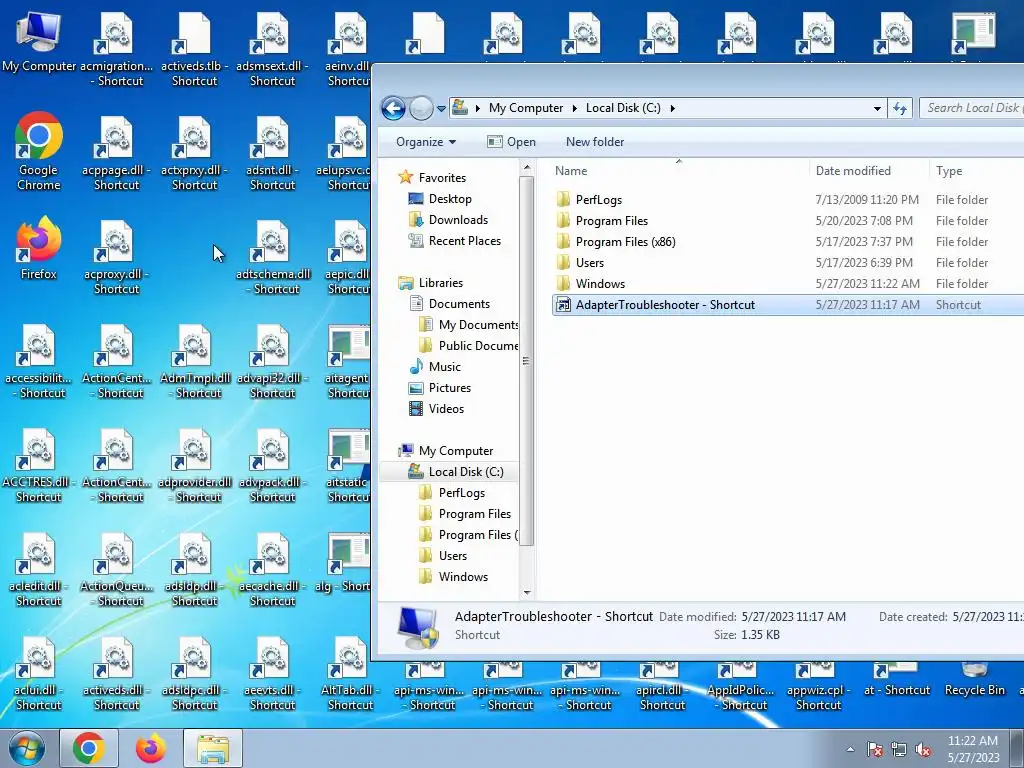This screenshot has width=1024, height=768.
Task: Open Videos library in navigation pane
Action: pyautogui.click(x=446, y=409)
